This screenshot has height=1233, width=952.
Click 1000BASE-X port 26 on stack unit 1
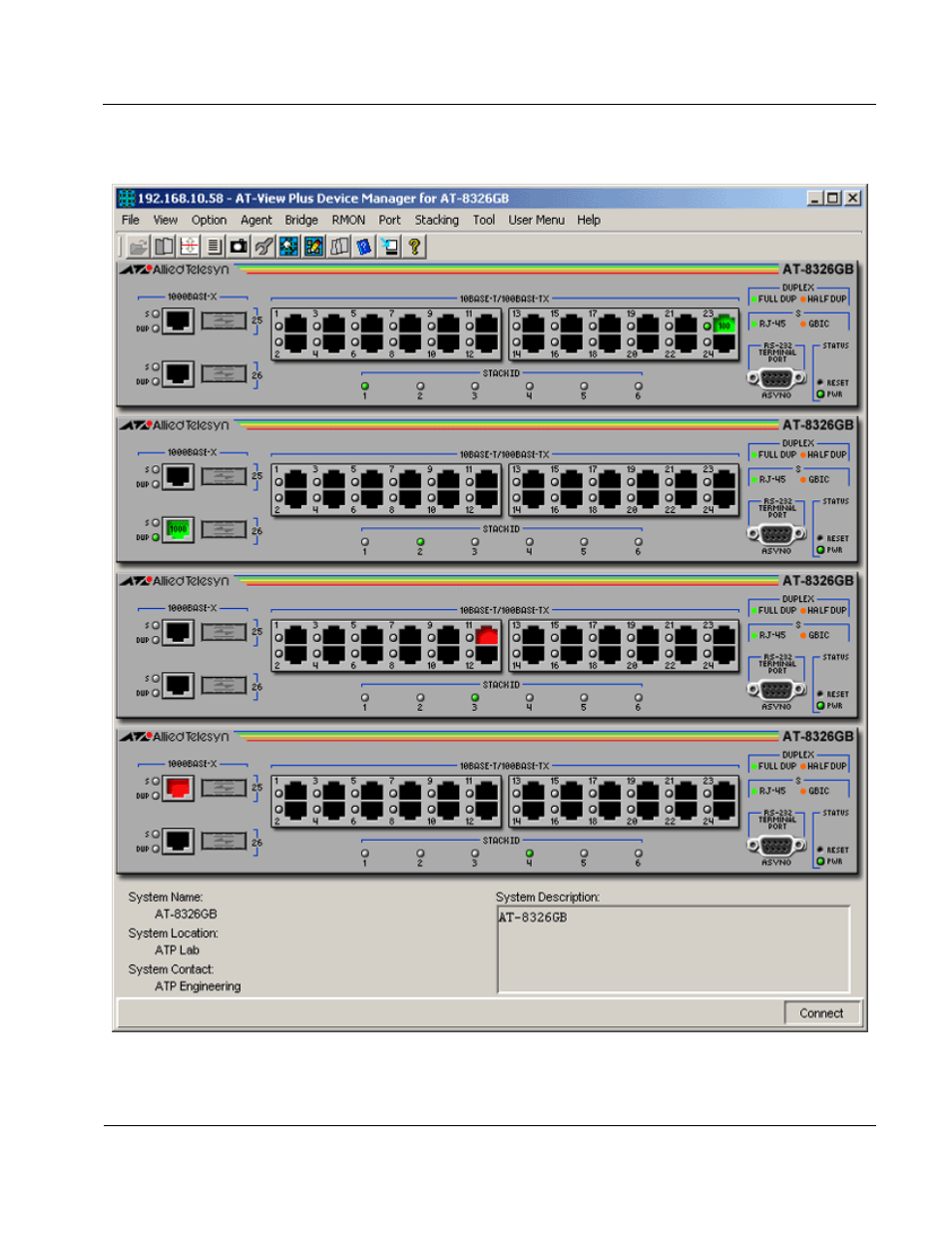pos(178,373)
